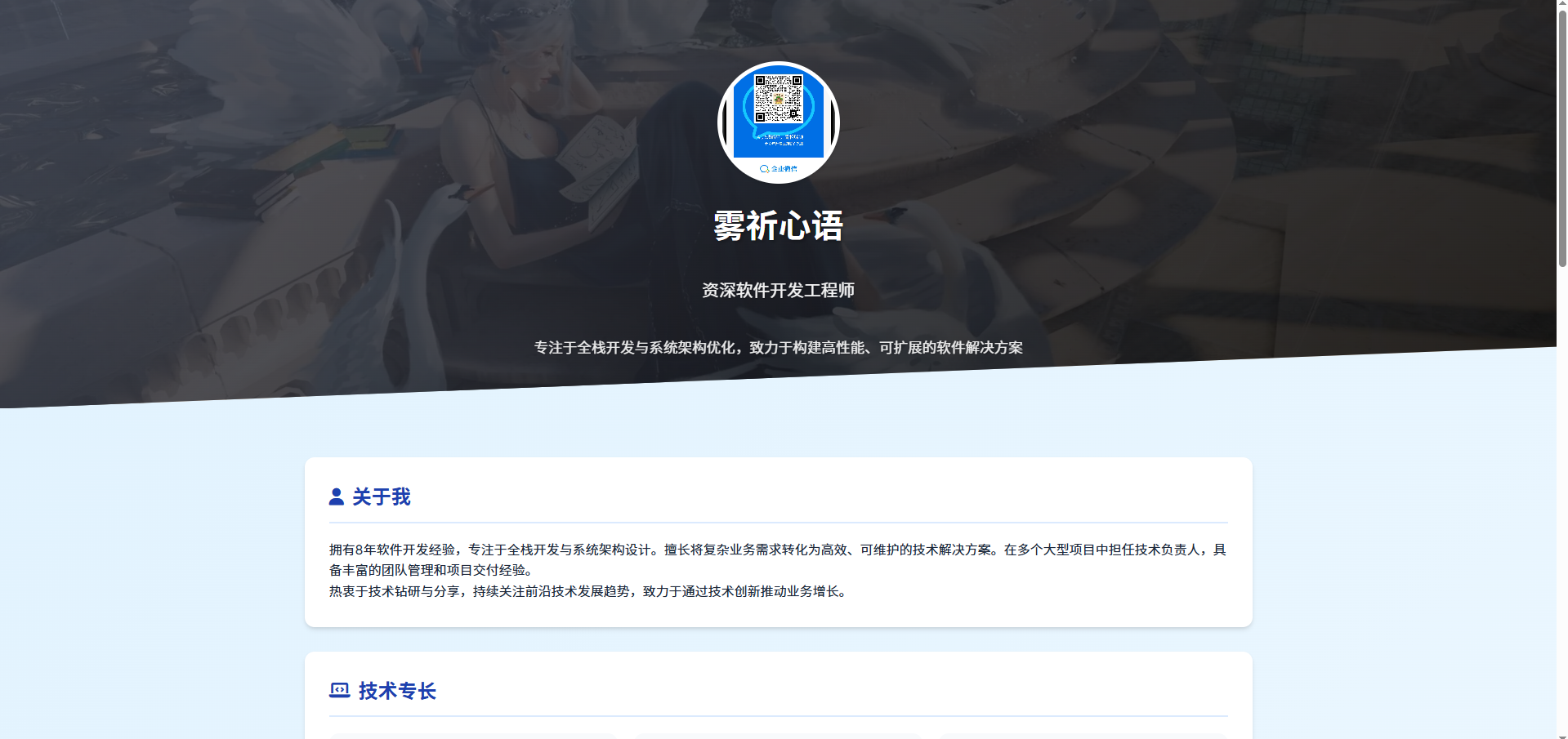Click the 雾祈心语 name heading
1568x739 pixels.
[778, 226]
